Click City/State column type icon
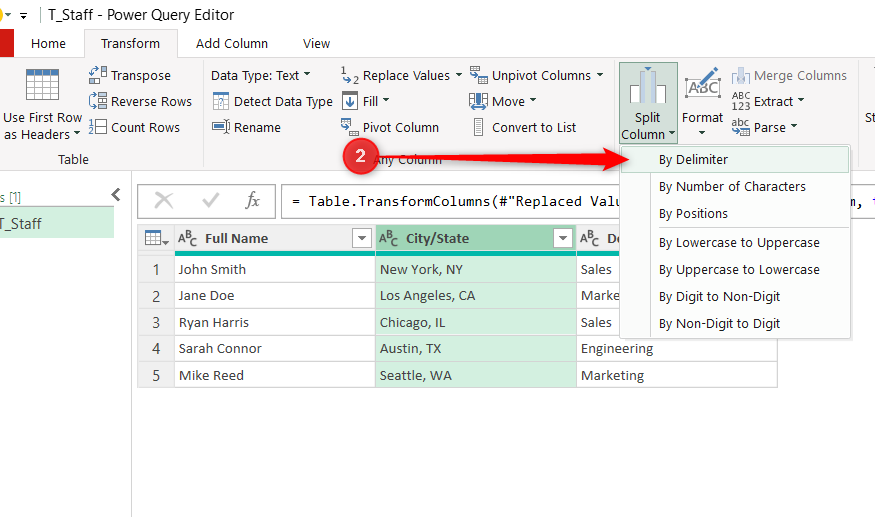Viewport: 875px width, 517px height. click(388, 238)
